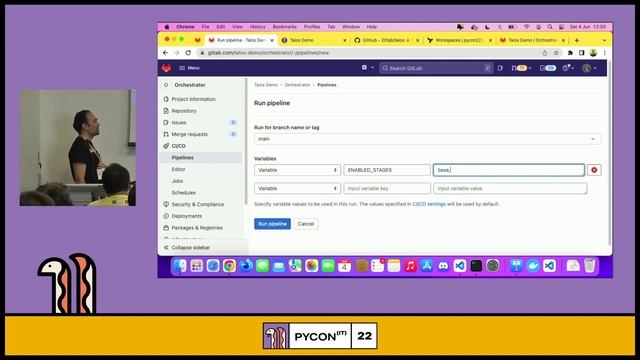The image size is (640, 360).
Task: Select Editor under CI/CD
Action: (178, 169)
